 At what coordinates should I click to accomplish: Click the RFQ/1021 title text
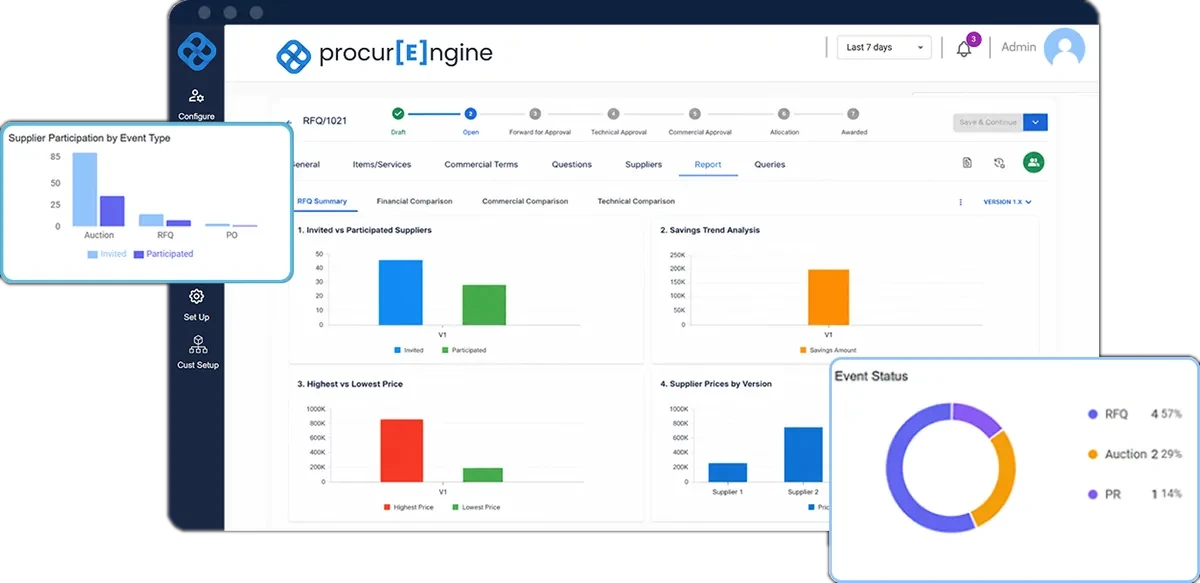tap(323, 121)
